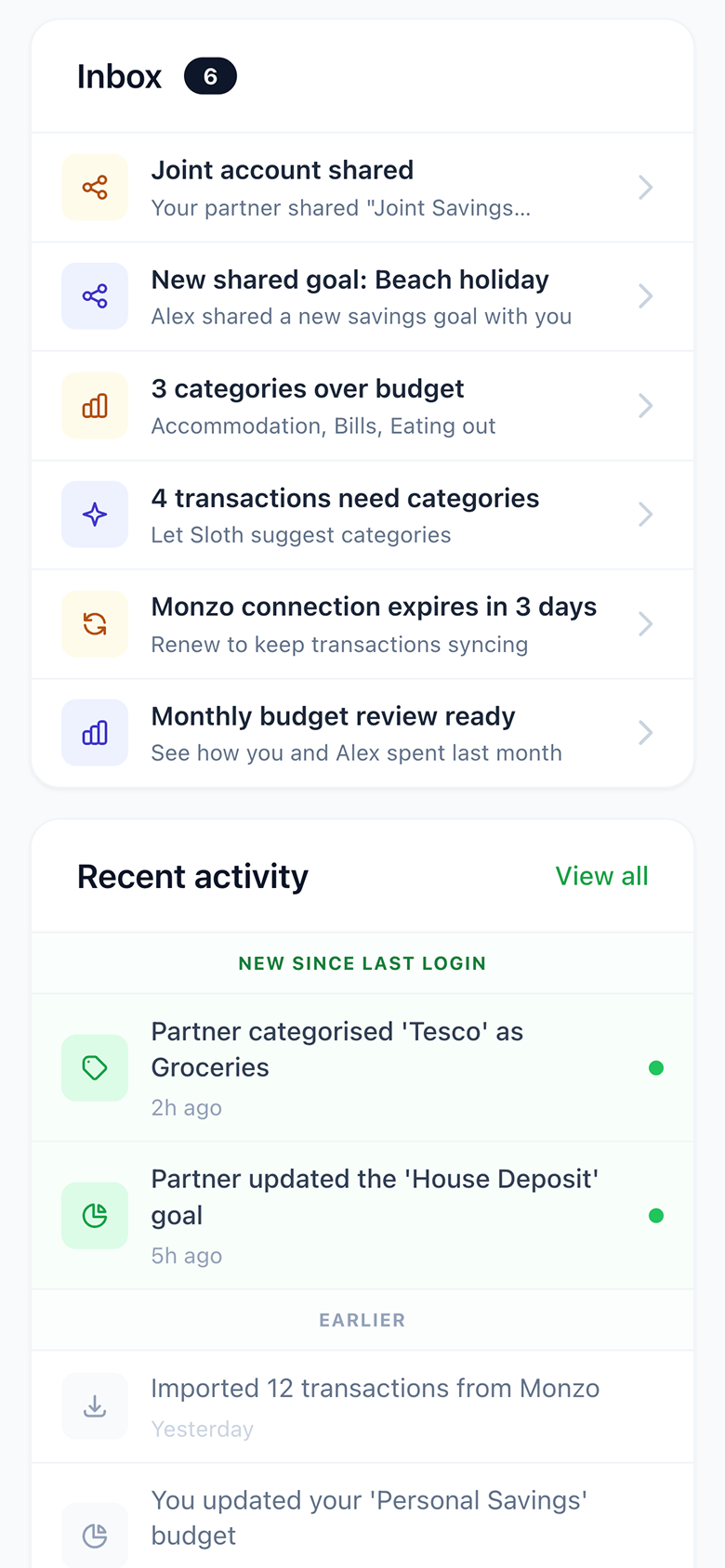Click the green pie chart House Deposit icon
Image resolution: width=725 pixels, height=1568 pixels.
point(95,1216)
